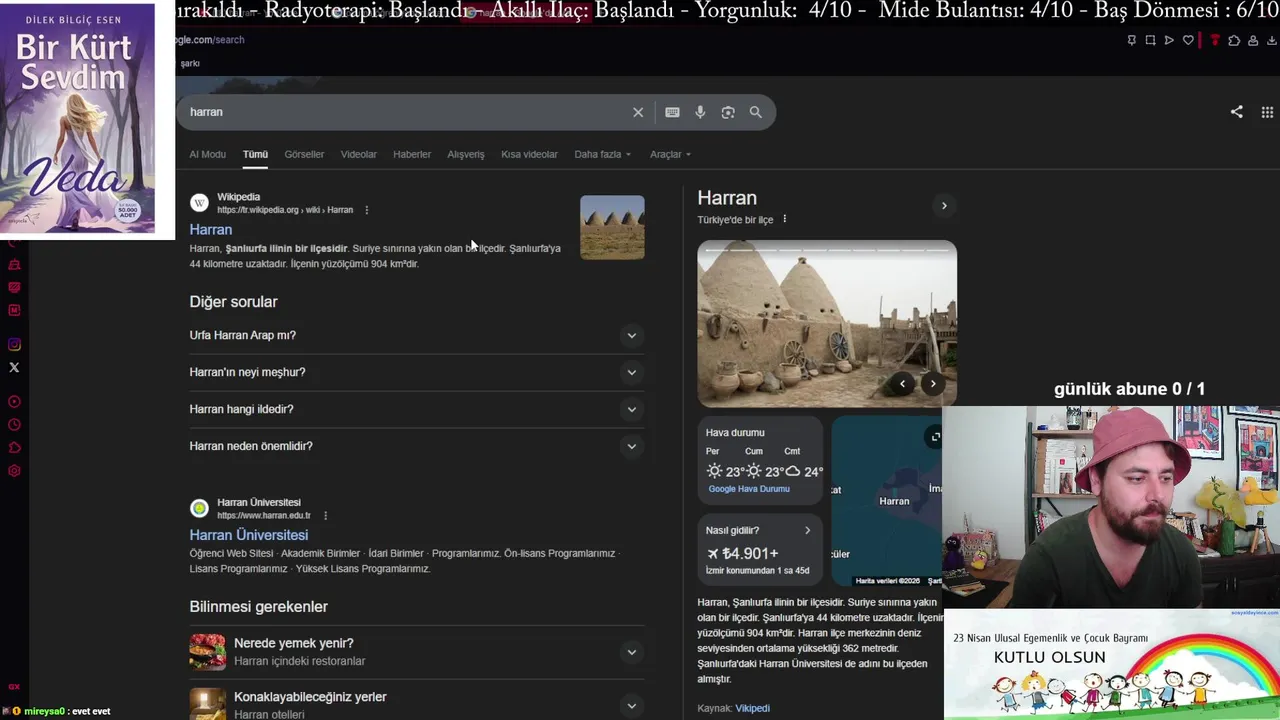Switch to the Kısa videolar tab

click(x=529, y=154)
